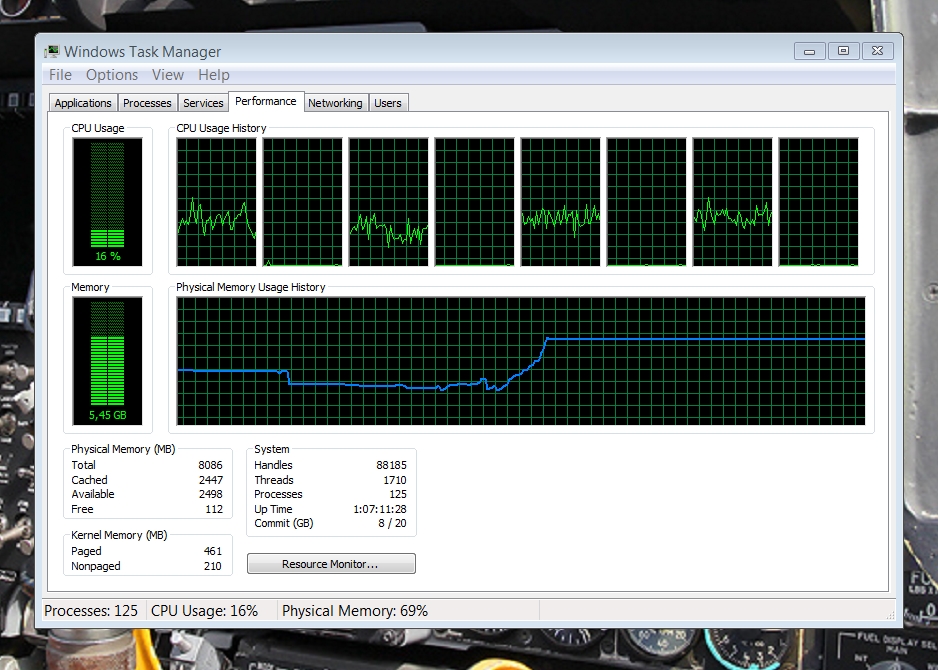Click the 'CPU Usage: 16%' status bar entry
Viewport: 938px width, 670px height.
coord(205,611)
